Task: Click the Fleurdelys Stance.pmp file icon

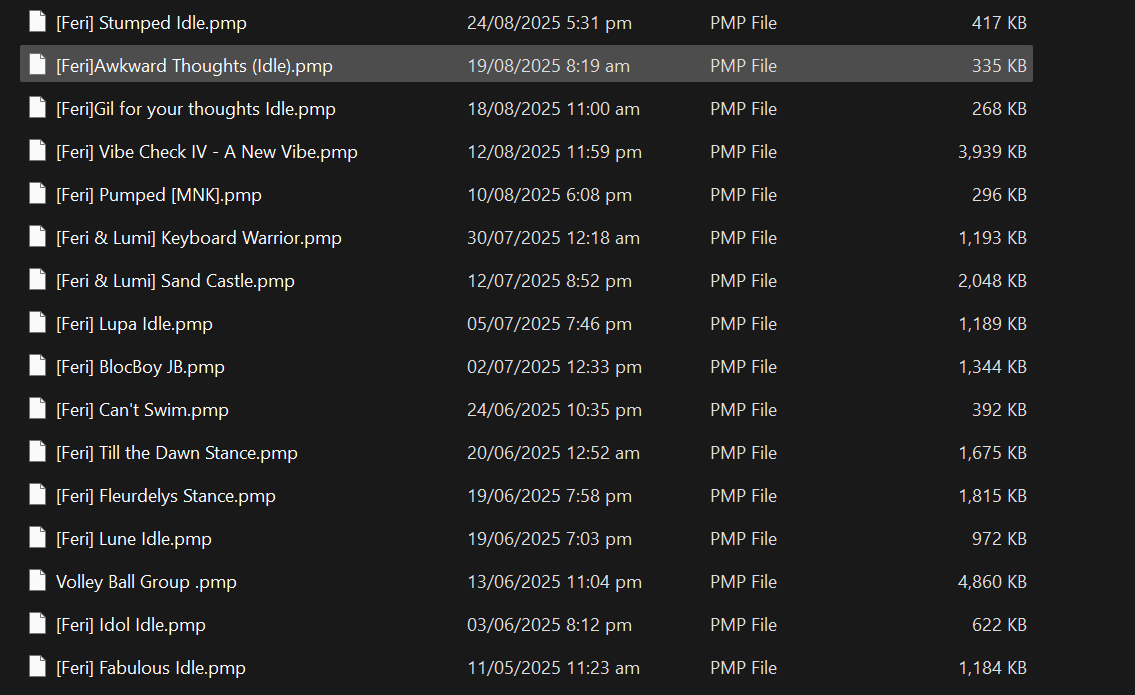Action: click(38, 494)
